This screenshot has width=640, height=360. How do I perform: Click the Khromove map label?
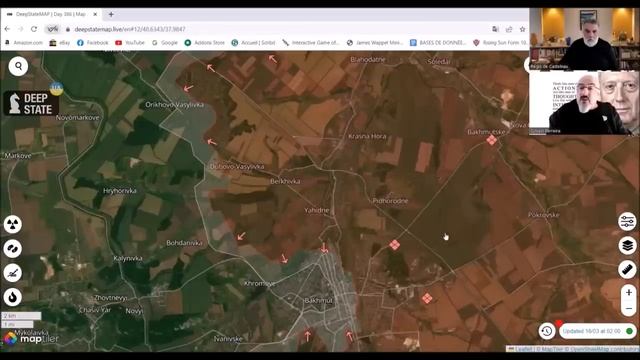pyautogui.click(x=260, y=283)
